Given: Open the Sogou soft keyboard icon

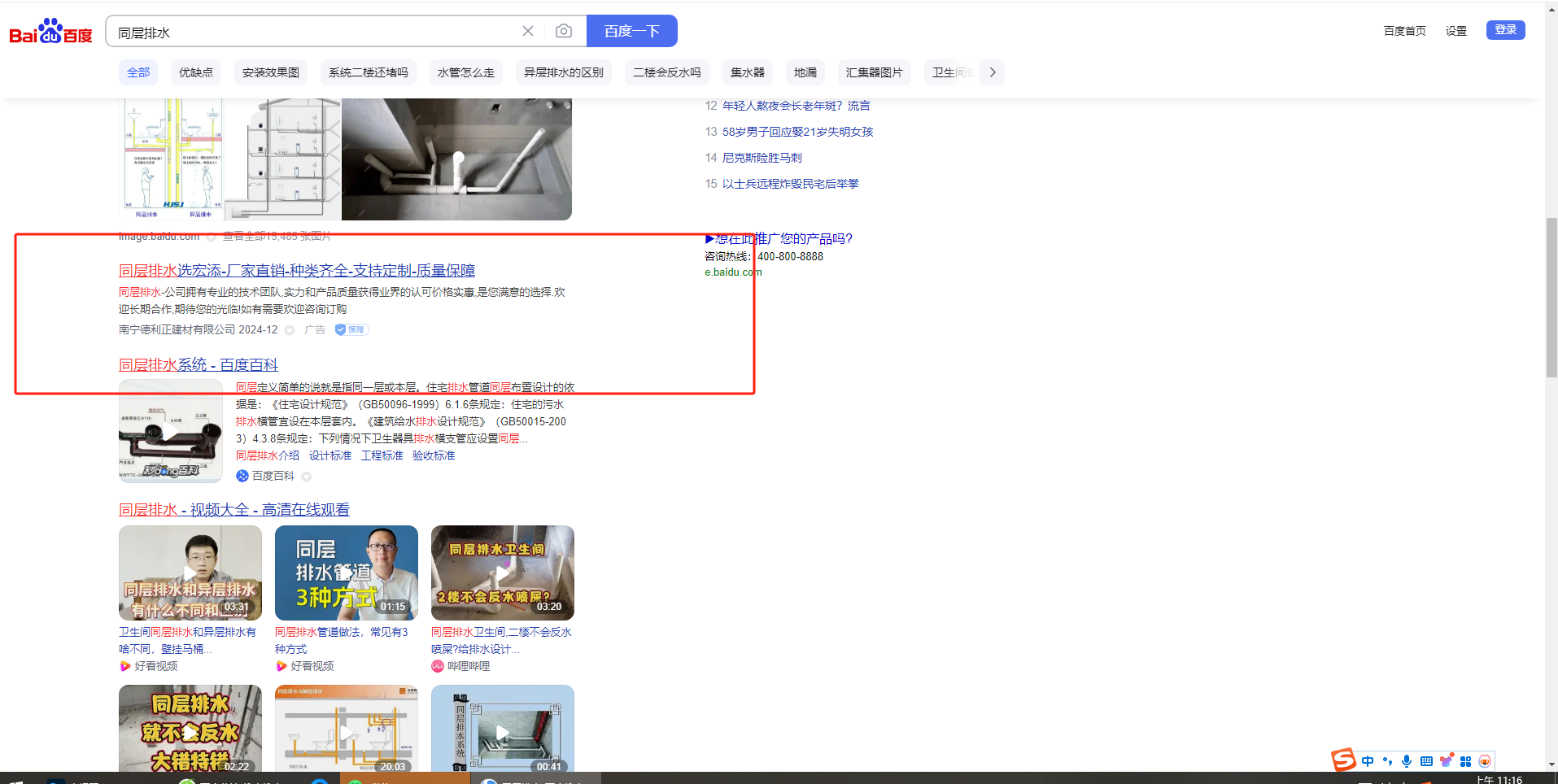Looking at the screenshot, I should pyautogui.click(x=1426, y=761).
